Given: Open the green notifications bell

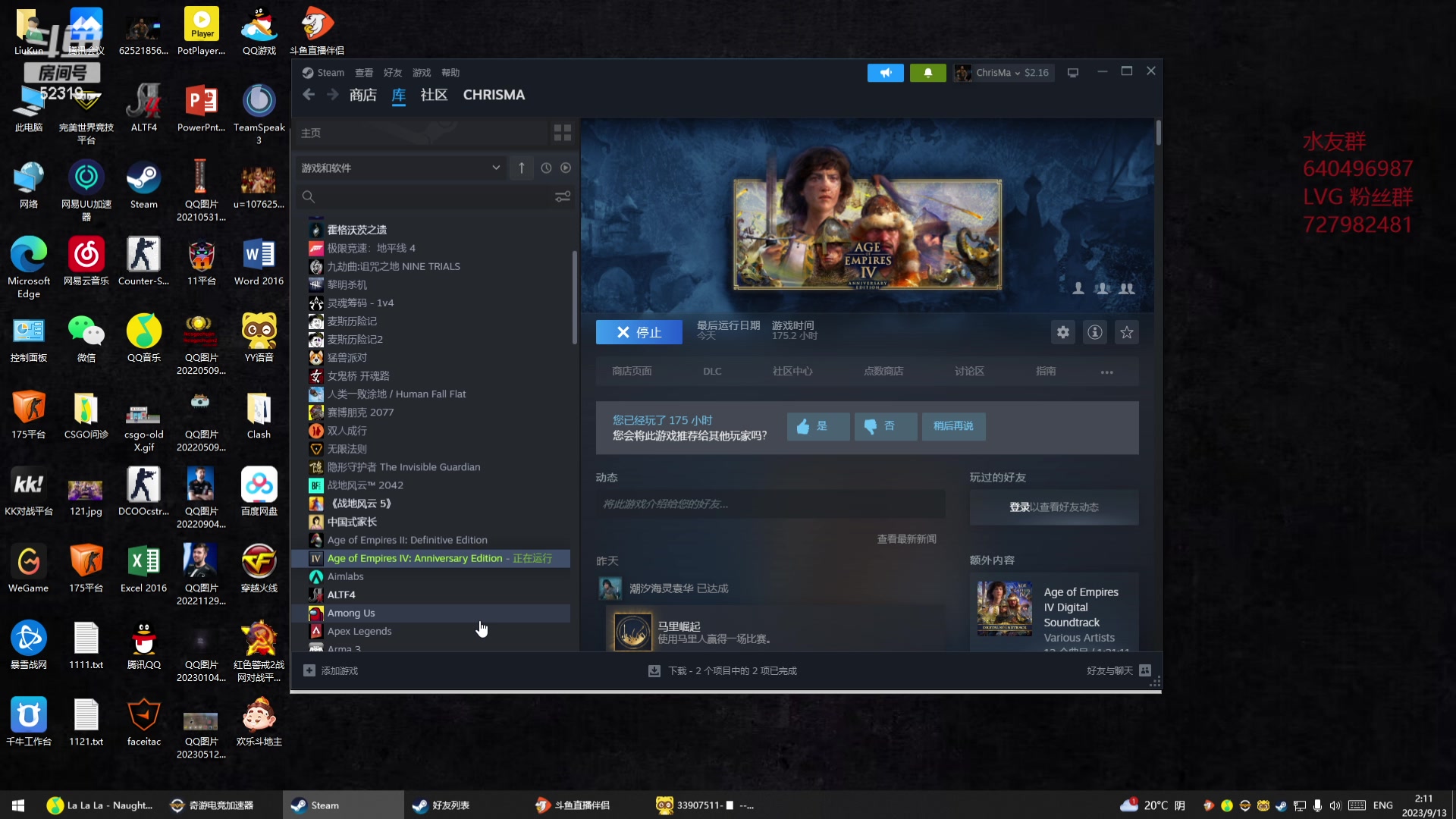Looking at the screenshot, I should [x=927, y=73].
